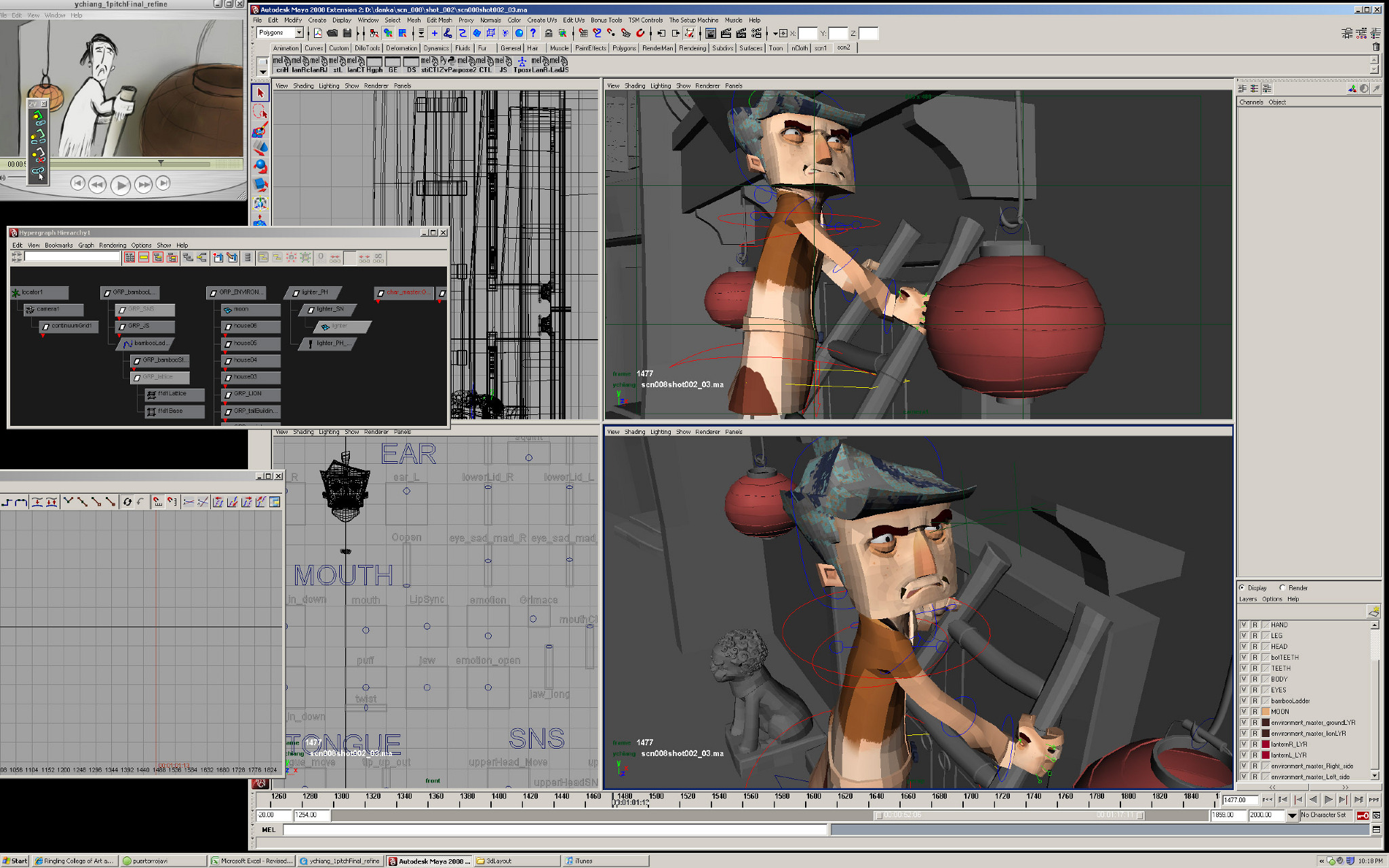Image resolution: width=1389 pixels, height=868 pixels.
Task: Switch to the Rendering shelf tab
Action: pos(692,48)
